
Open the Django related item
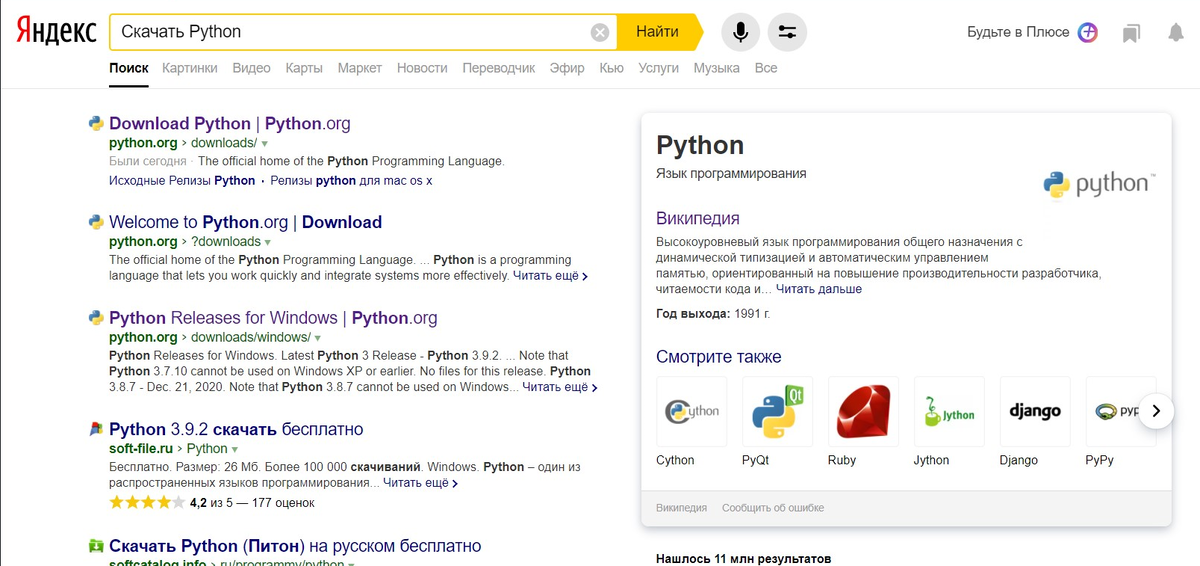1035,411
